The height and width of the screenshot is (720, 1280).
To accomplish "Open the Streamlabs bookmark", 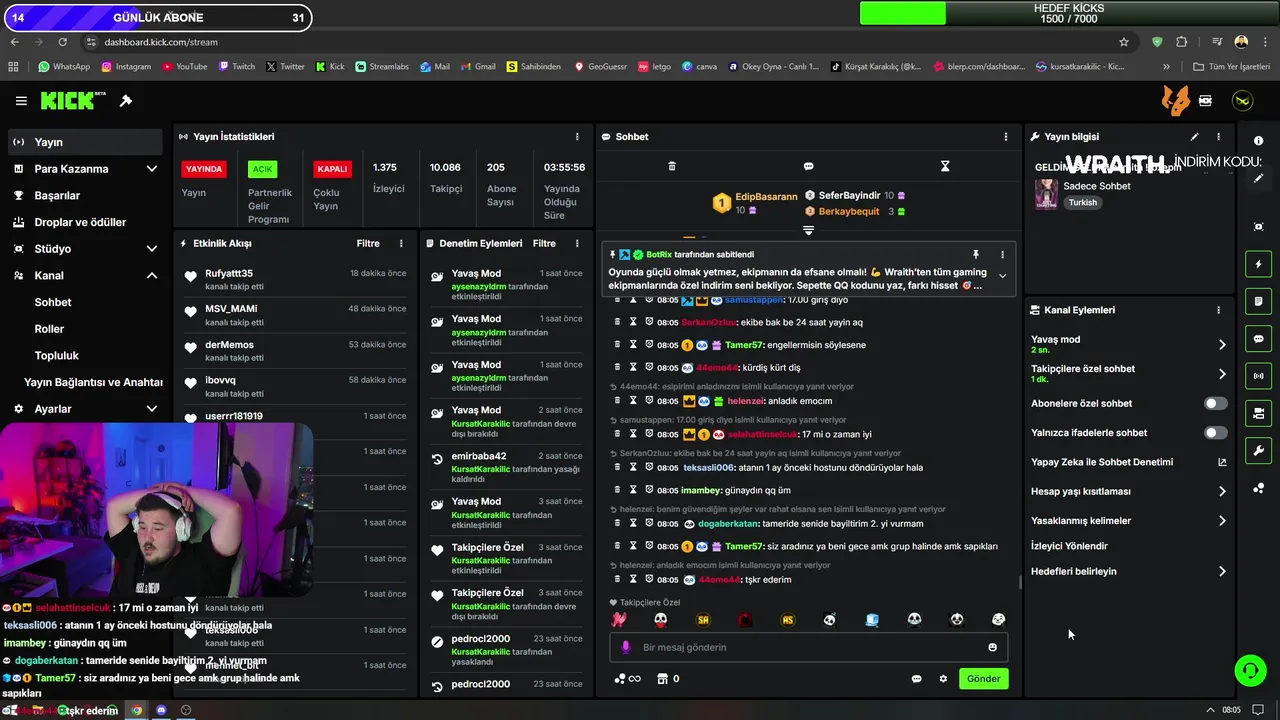I will click(x=380, y=67).
